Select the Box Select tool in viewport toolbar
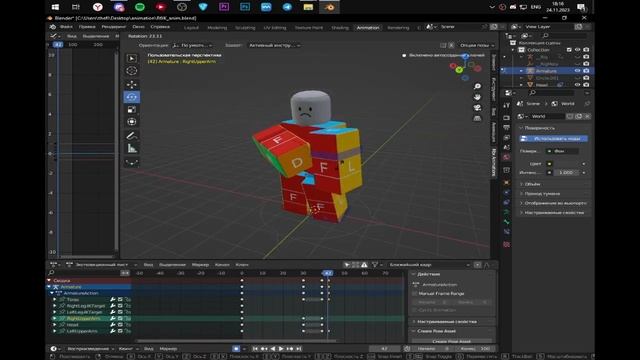 coord(131,58)
